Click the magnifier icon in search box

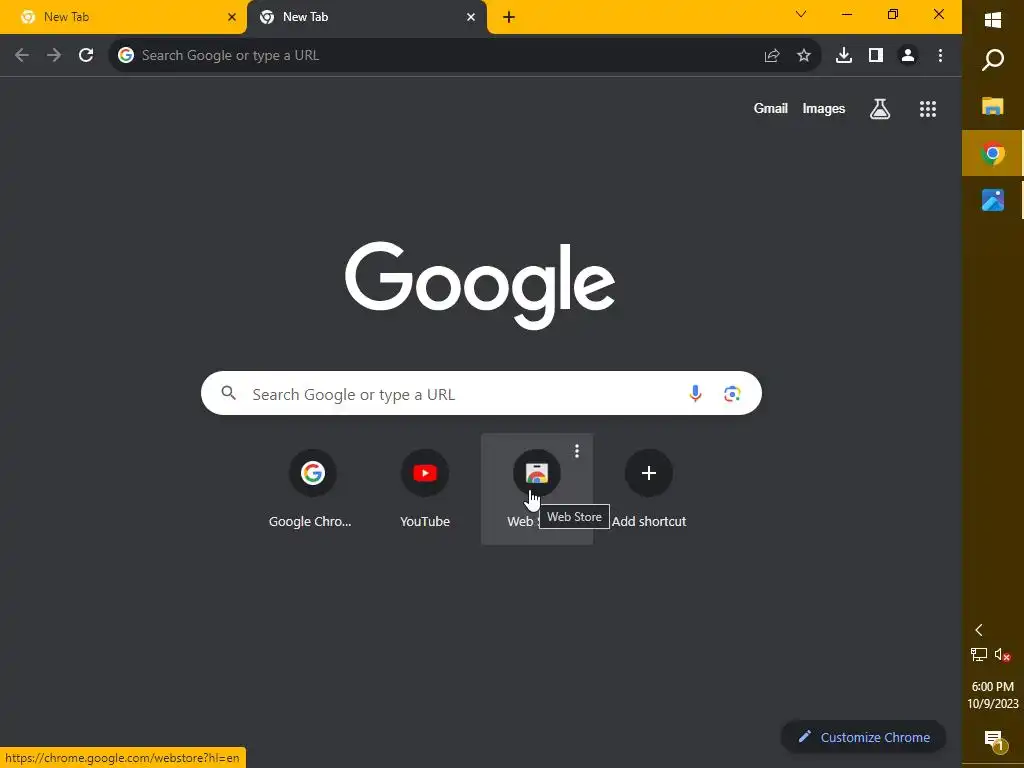[229, 393]
